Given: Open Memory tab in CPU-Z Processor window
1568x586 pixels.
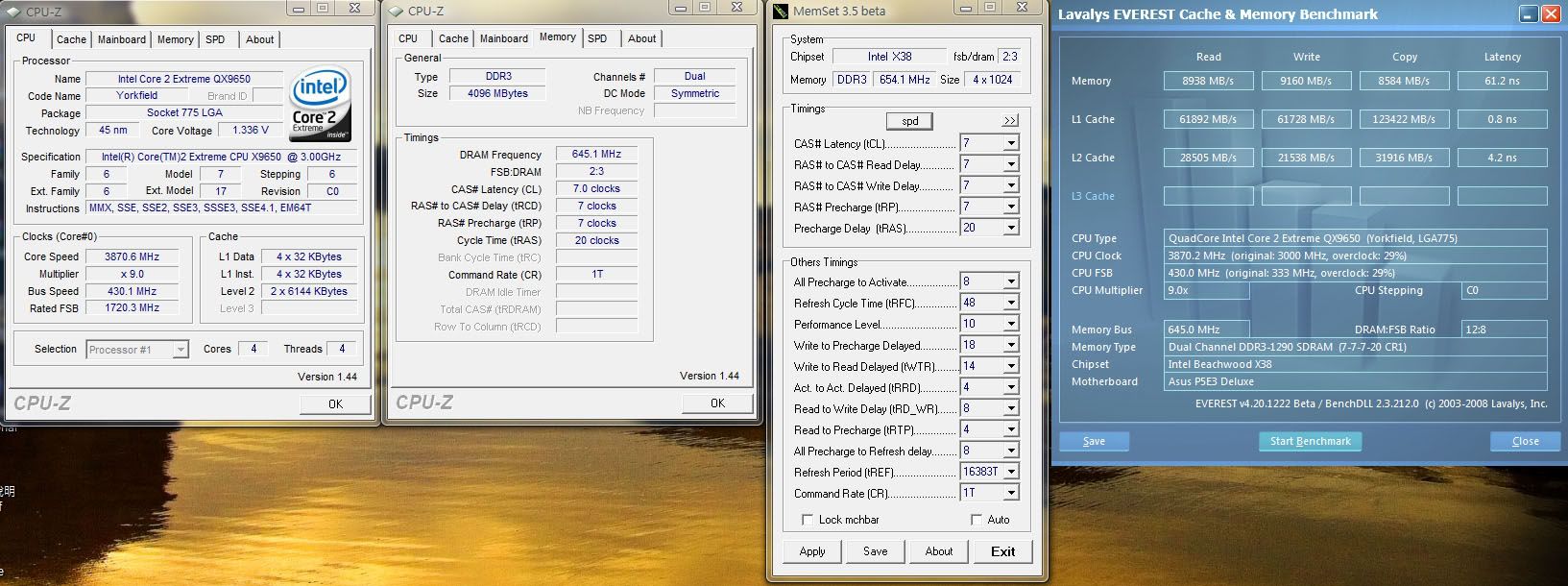Looking at the screenshot, I should tap(176, 39).
